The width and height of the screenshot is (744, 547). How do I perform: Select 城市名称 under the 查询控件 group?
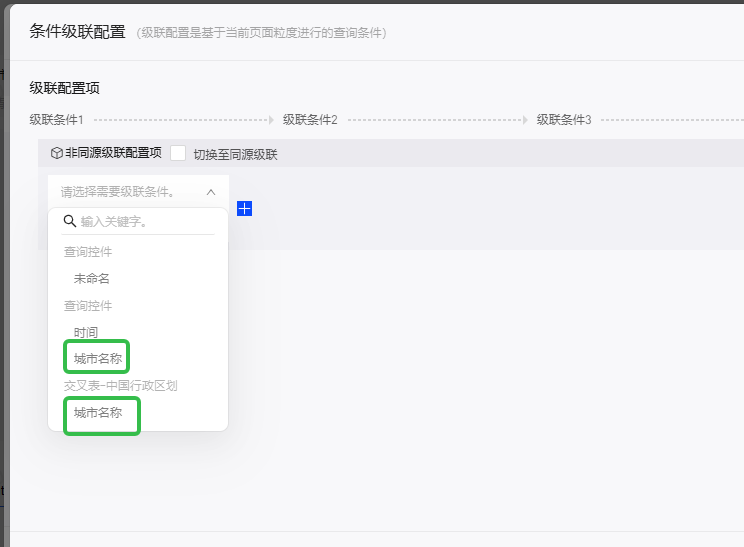click(x=97, y=358)
